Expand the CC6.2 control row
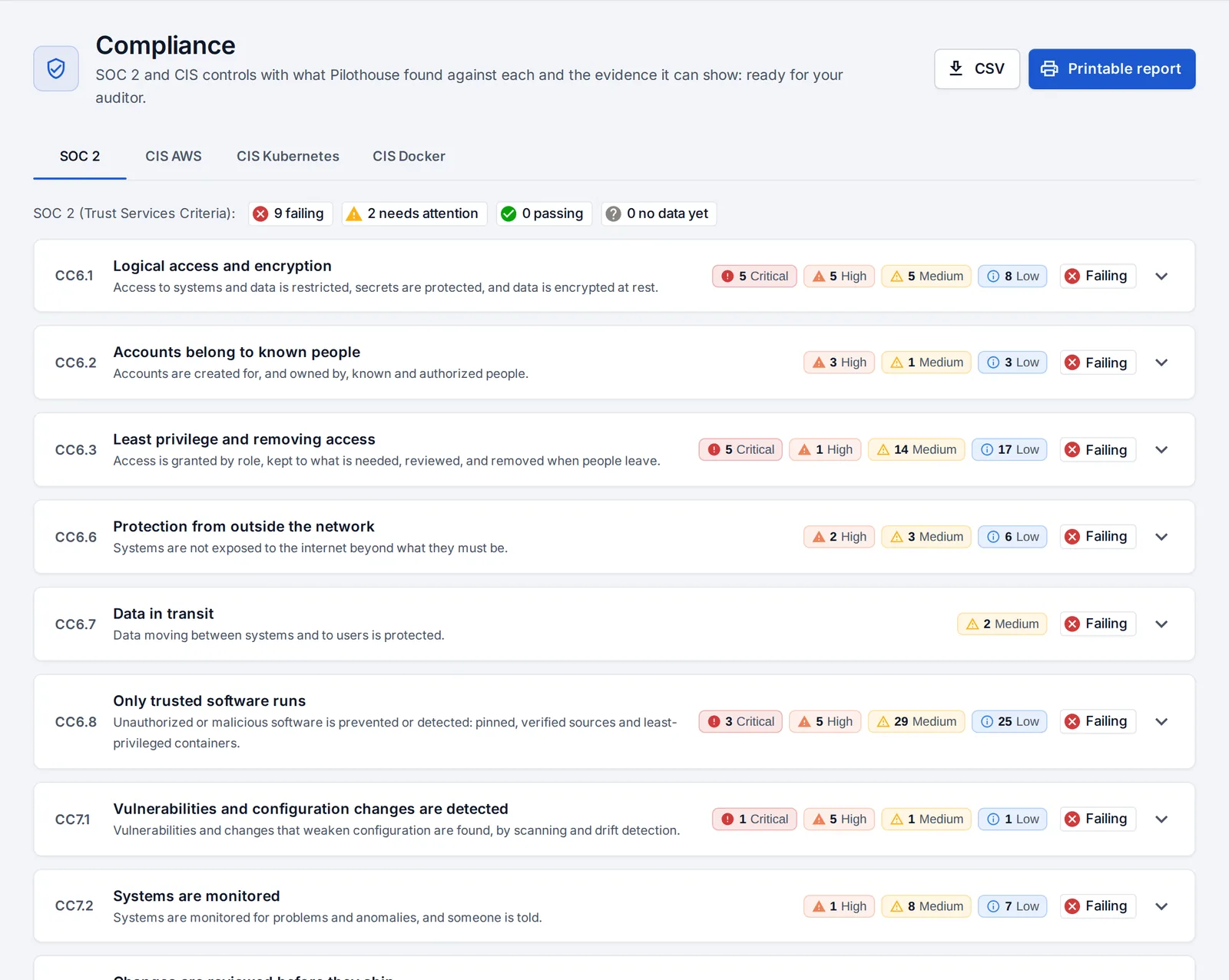Image resolution: width=1229 pixels, height=980 pixels. tap(614, 363)
